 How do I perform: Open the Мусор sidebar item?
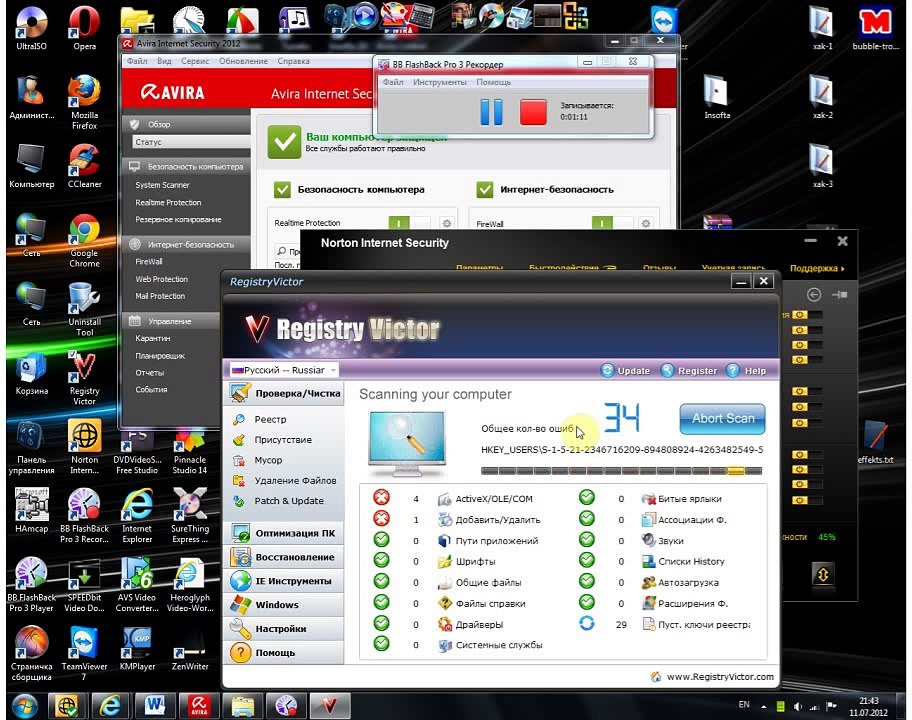pos(268,460)
